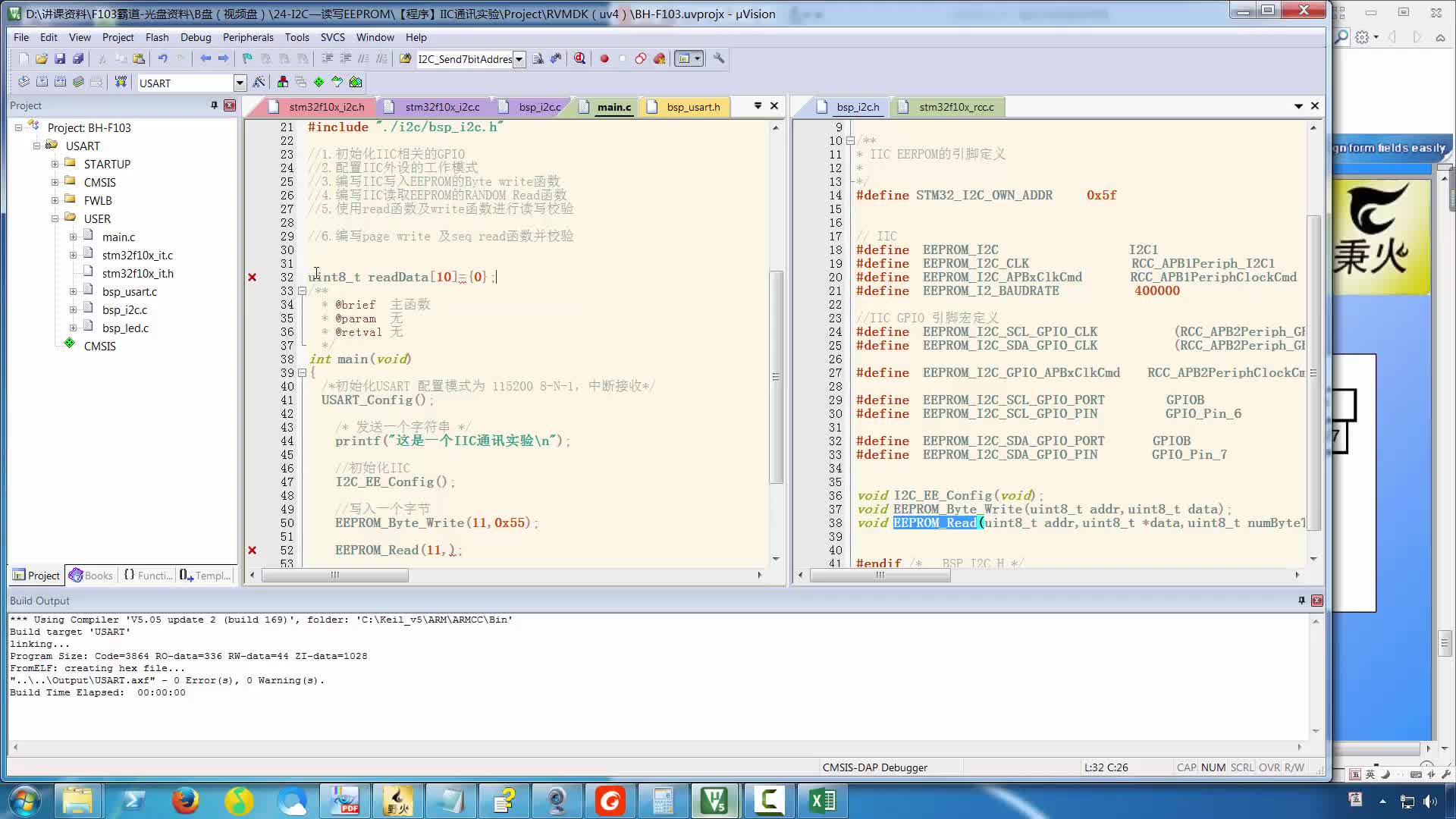Switch to bsp_usart.h tab
Image resolution: width=1456 pixels, height=819 pixels.
pyautogui.click(x=685, y=107)
